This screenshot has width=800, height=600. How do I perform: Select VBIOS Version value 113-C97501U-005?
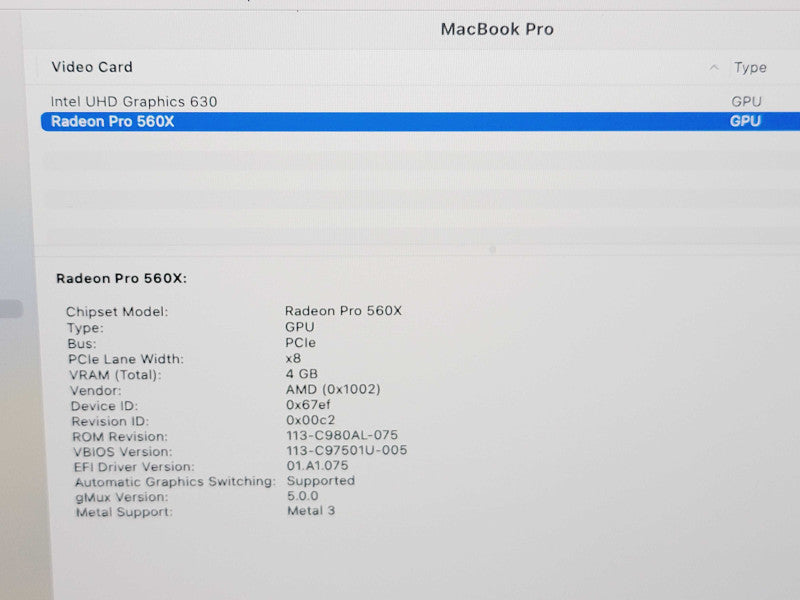347,450
